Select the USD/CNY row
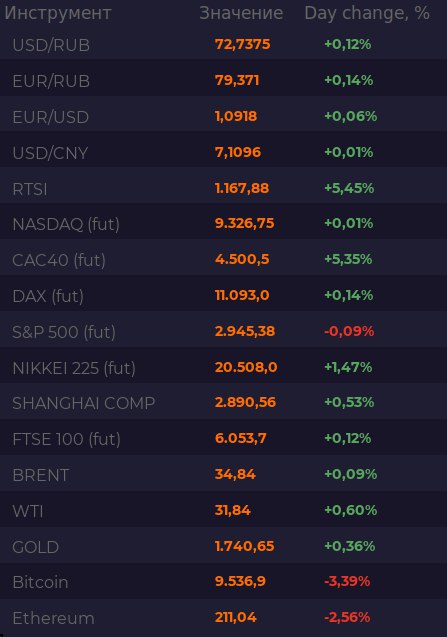Image resolution: width=447 pixels, height=637 pixels. click(224, 152)
